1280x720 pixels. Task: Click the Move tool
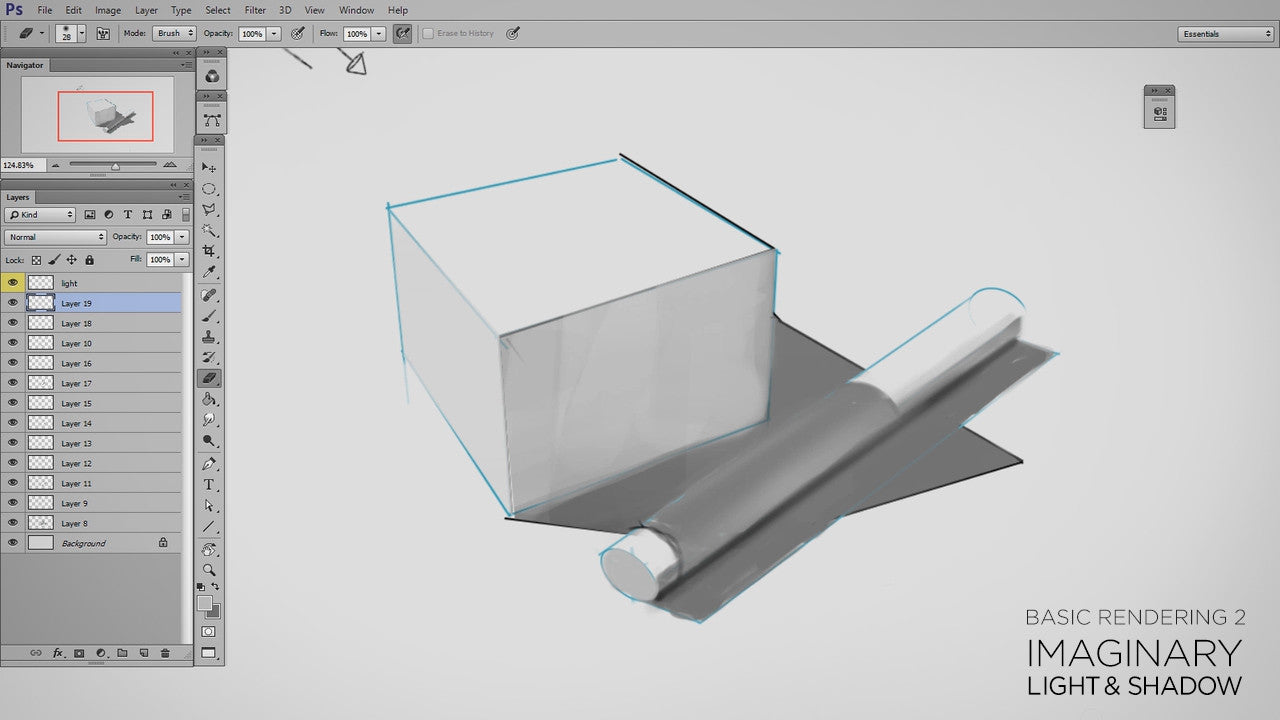click(x=209, y=167)
